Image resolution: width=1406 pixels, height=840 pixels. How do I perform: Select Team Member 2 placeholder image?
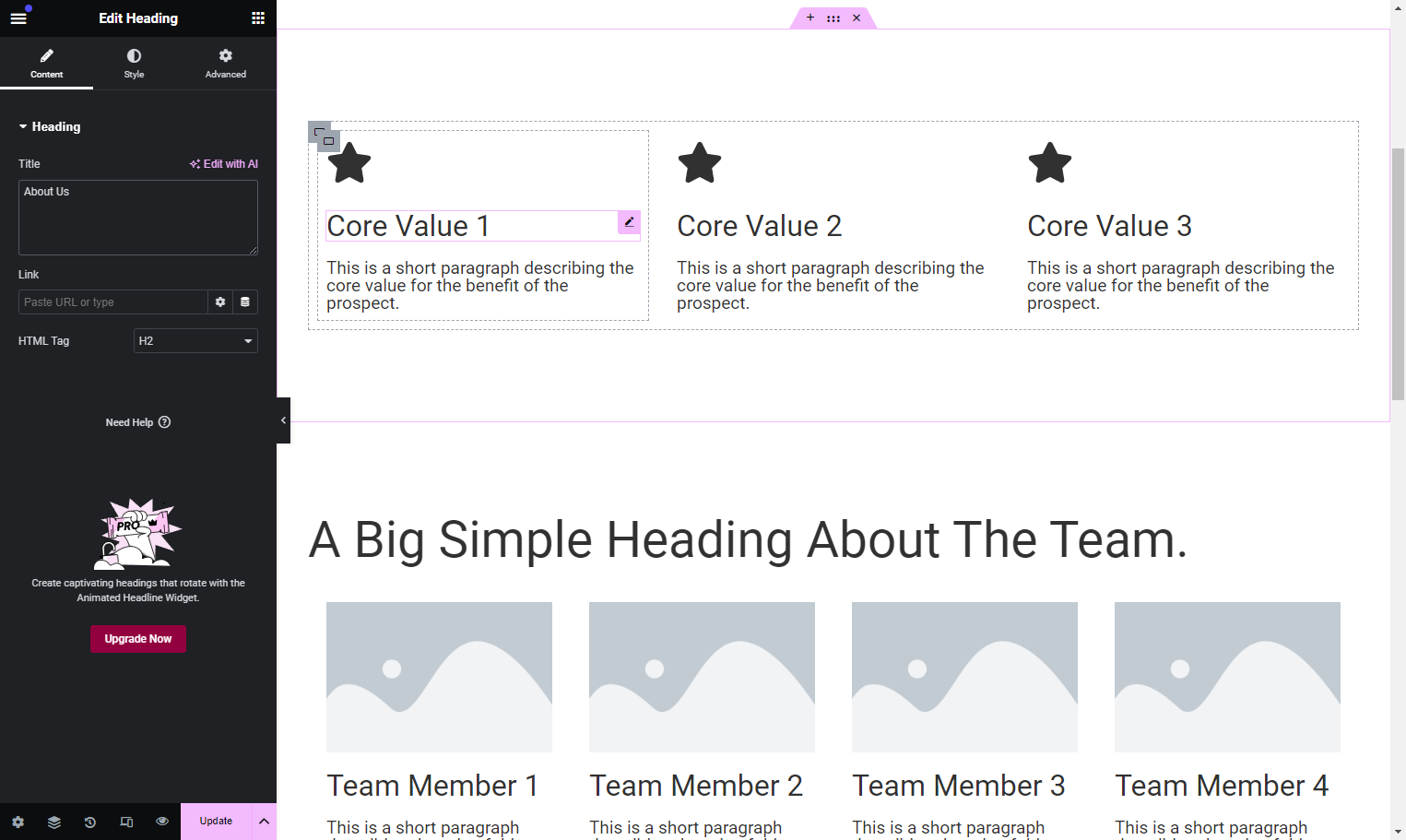(x=702, y=677)
